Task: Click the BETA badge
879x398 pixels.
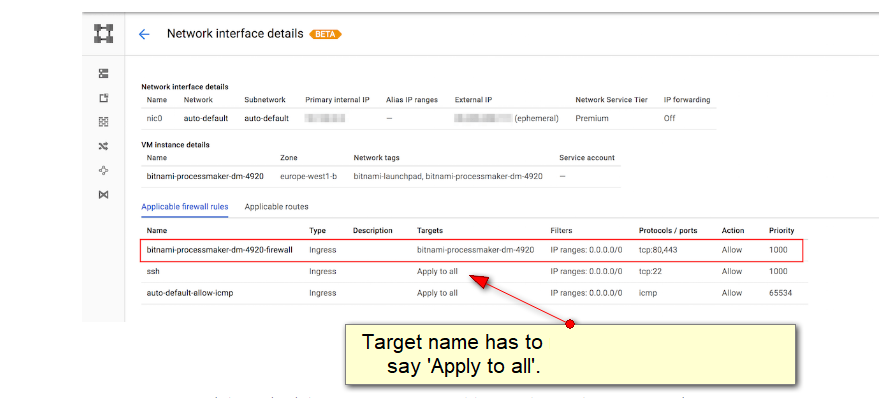Action: pos(325,34)
